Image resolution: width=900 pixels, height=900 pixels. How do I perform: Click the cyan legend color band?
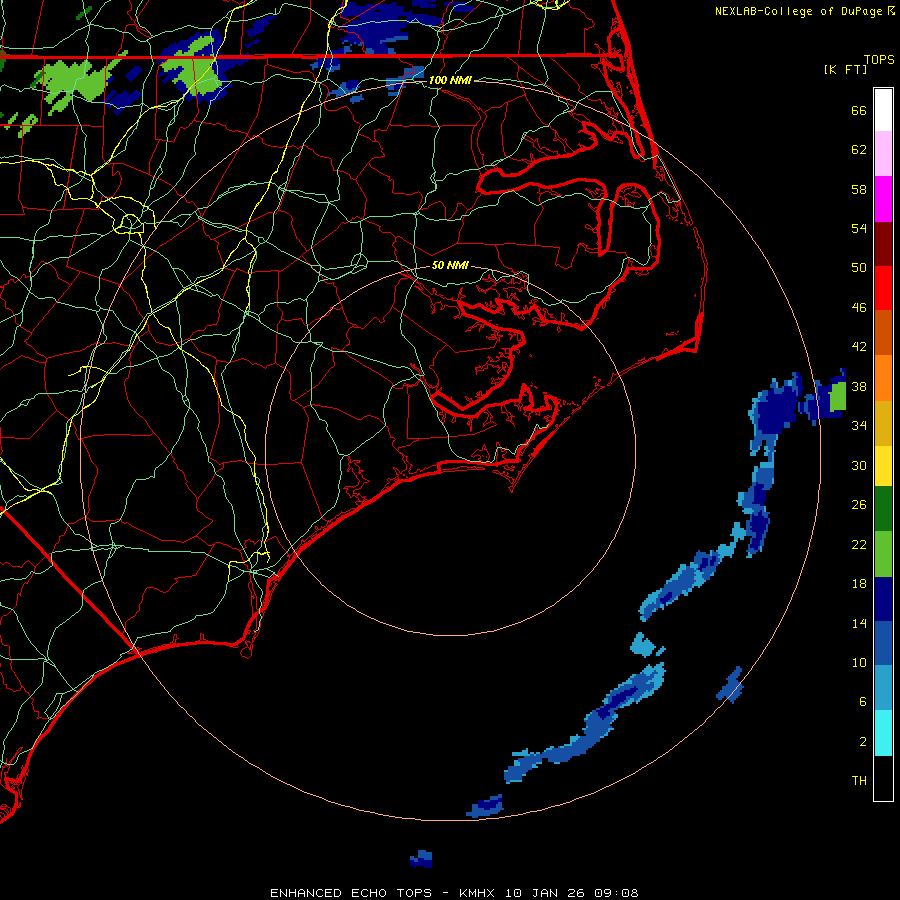click(x=883, y=733)
